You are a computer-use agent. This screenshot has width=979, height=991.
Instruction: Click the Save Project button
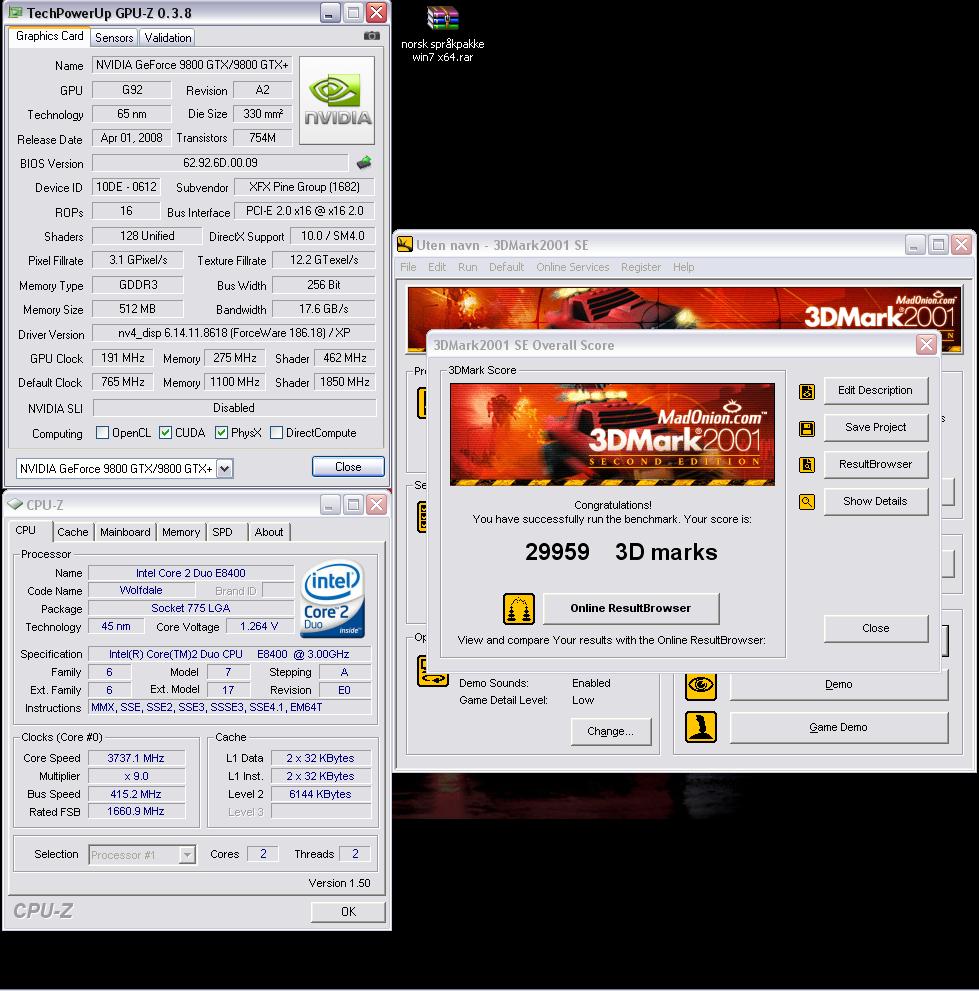point(875,427)
